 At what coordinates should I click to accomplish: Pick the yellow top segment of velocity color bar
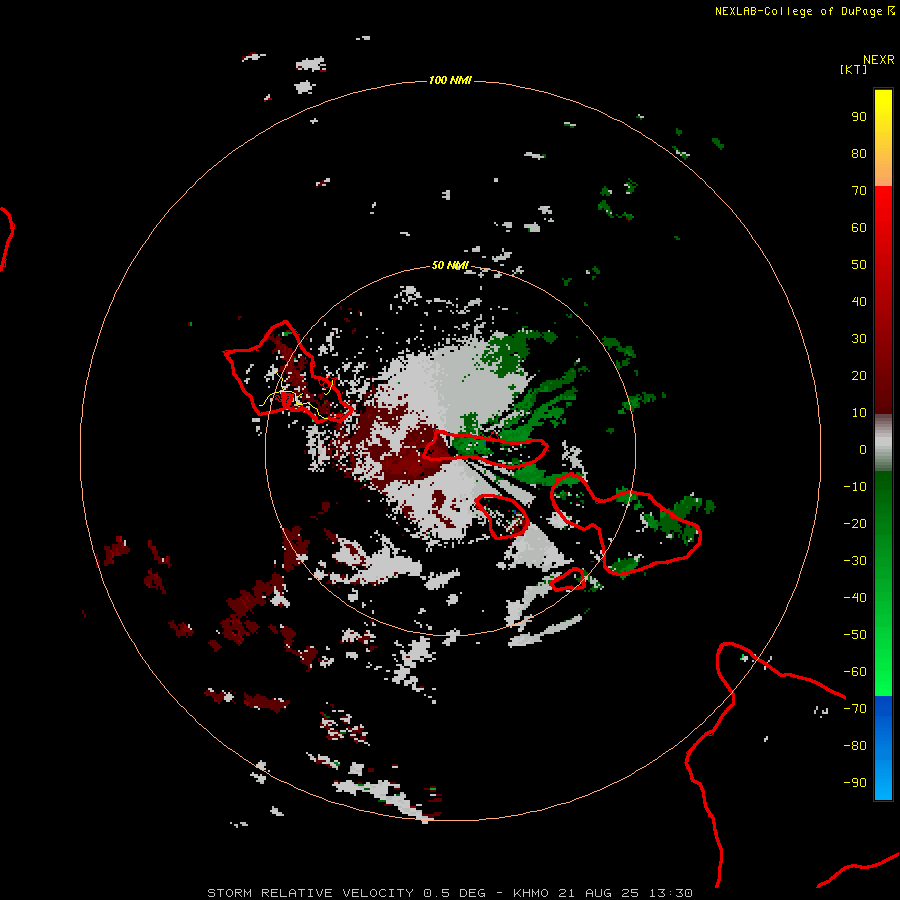pos(883,138)
